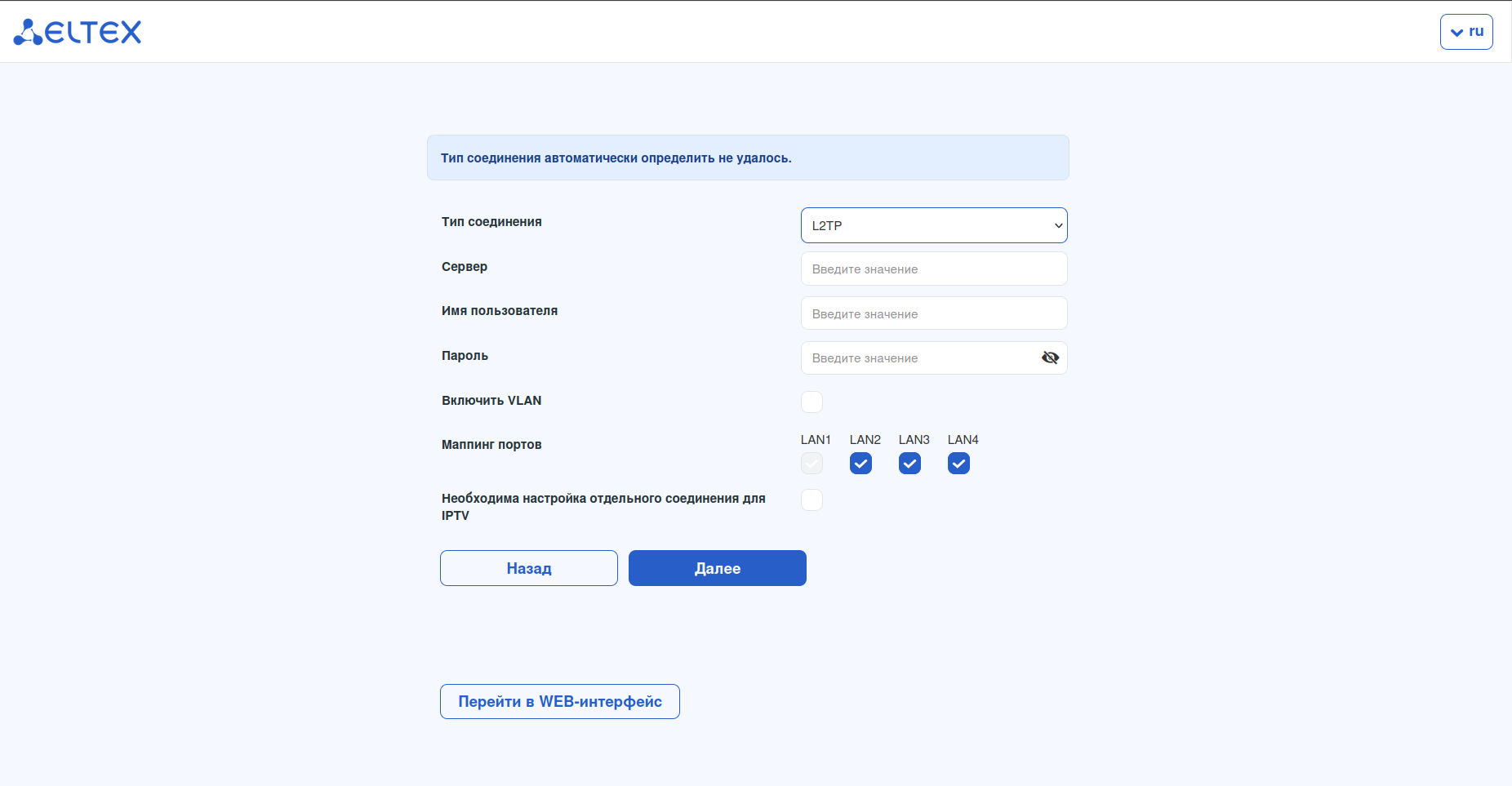
Task: Click the auto-detect failure notice text
Action: (x=616, y=158)
